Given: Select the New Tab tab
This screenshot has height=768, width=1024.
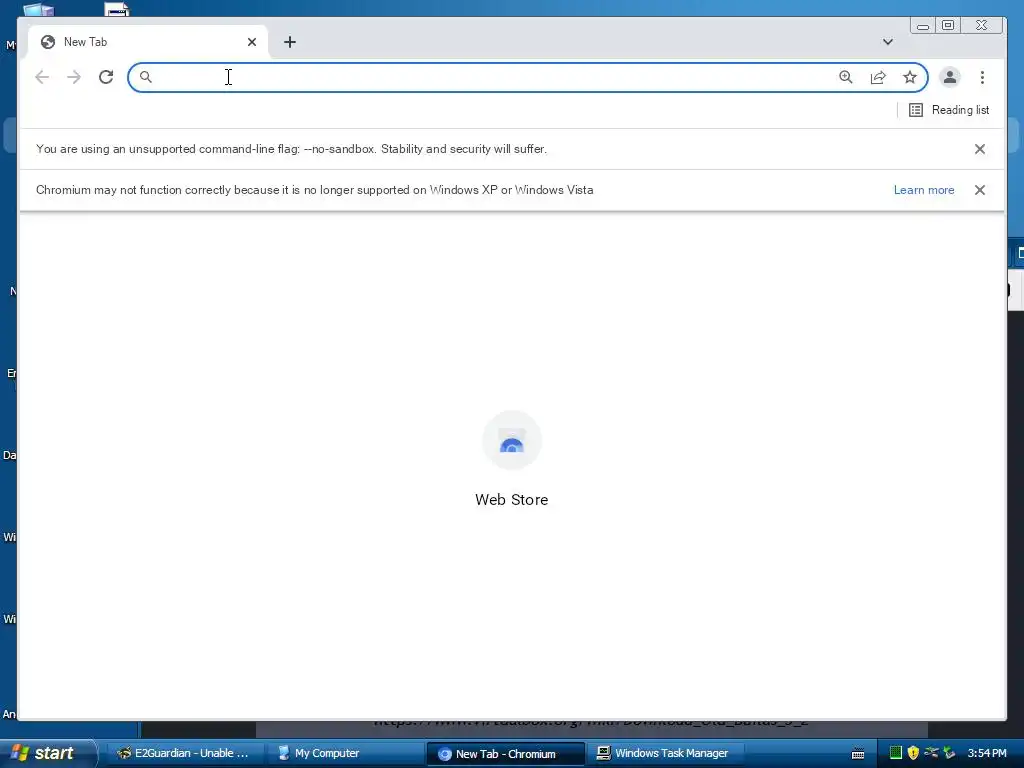Looking at the screenshot, I should point(147,42).
